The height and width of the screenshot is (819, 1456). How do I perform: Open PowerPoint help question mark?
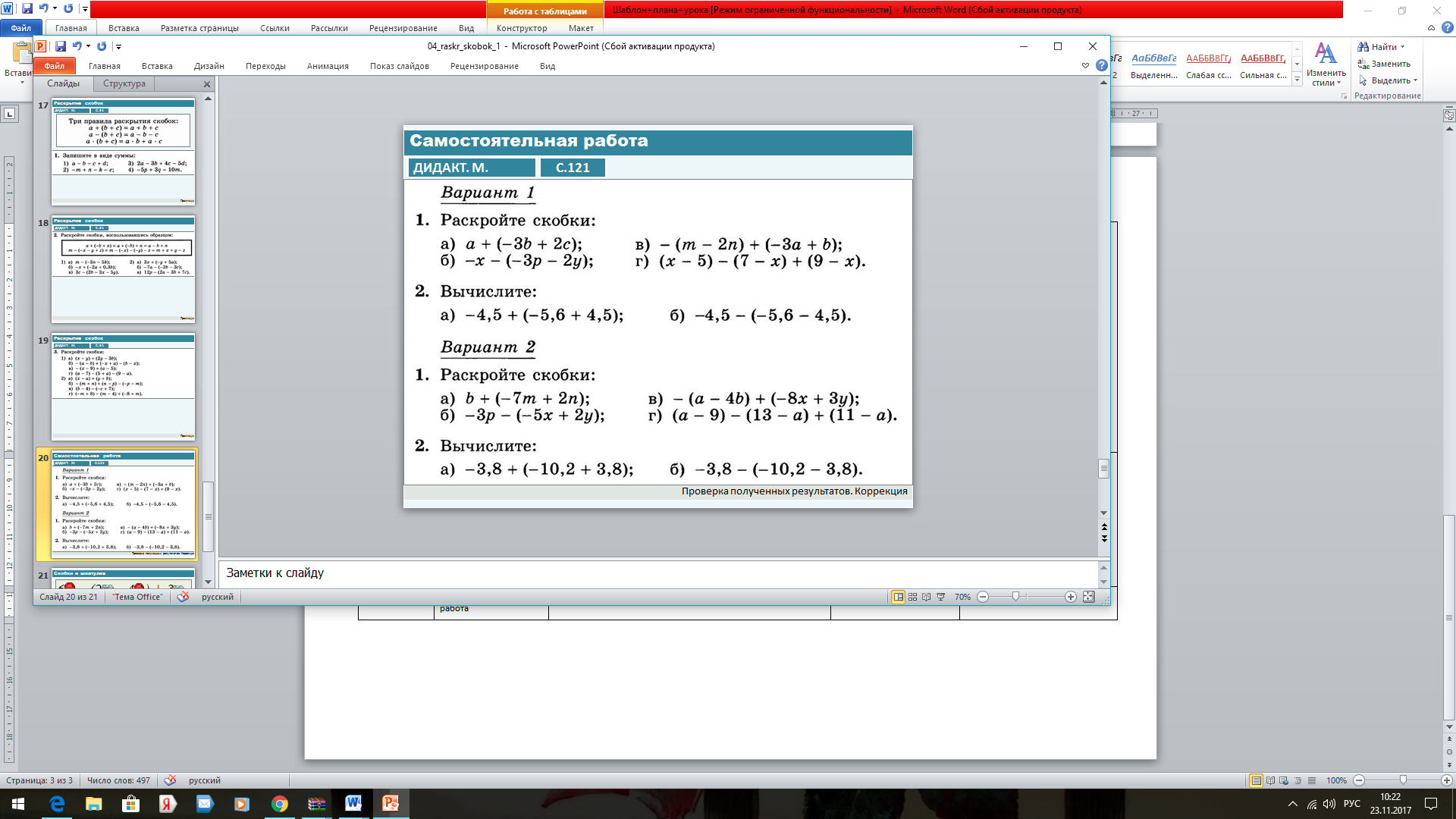pos(1101,66)
